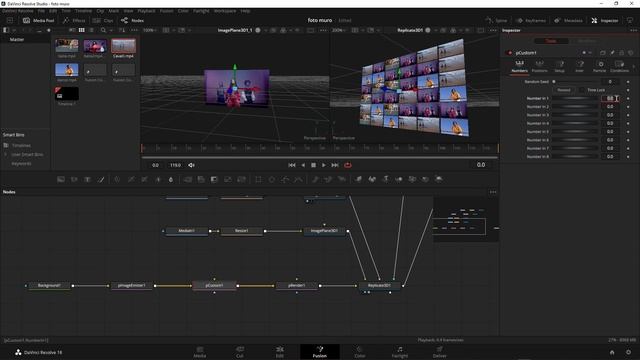Select the pCustom1 node
640x360 pixels.
[215, 286]
